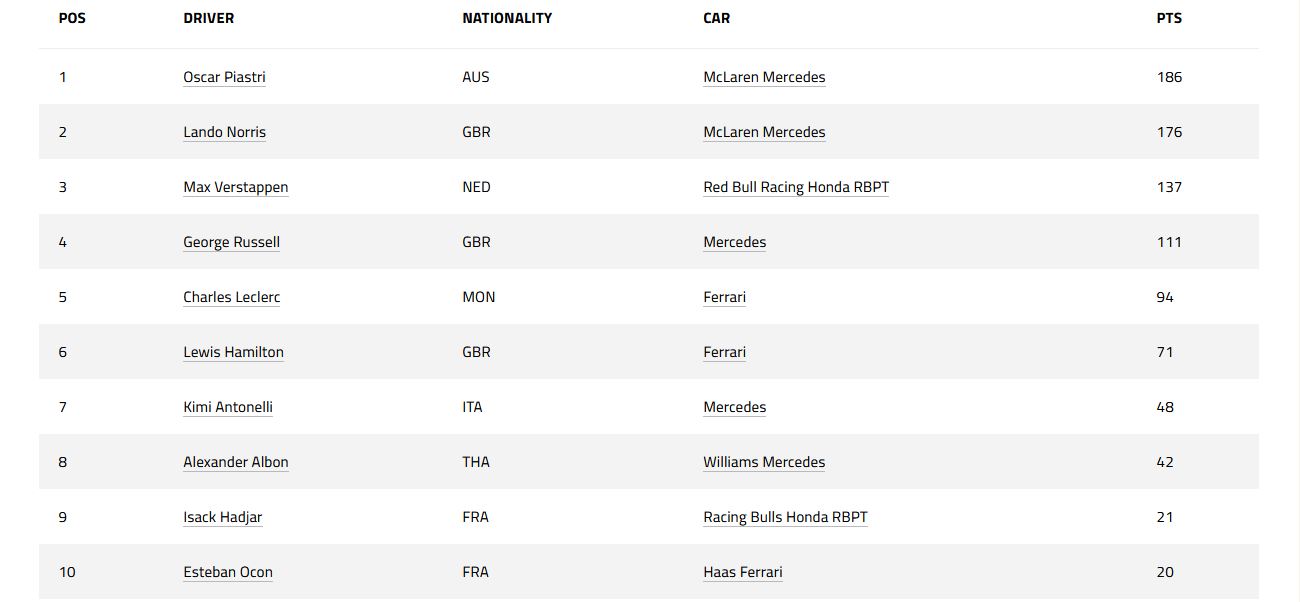This screenshot has width=1300, height=602.
Task: Open Lewis Hamilton driver link
Action: pyautogui.click(x=233, y=352)
